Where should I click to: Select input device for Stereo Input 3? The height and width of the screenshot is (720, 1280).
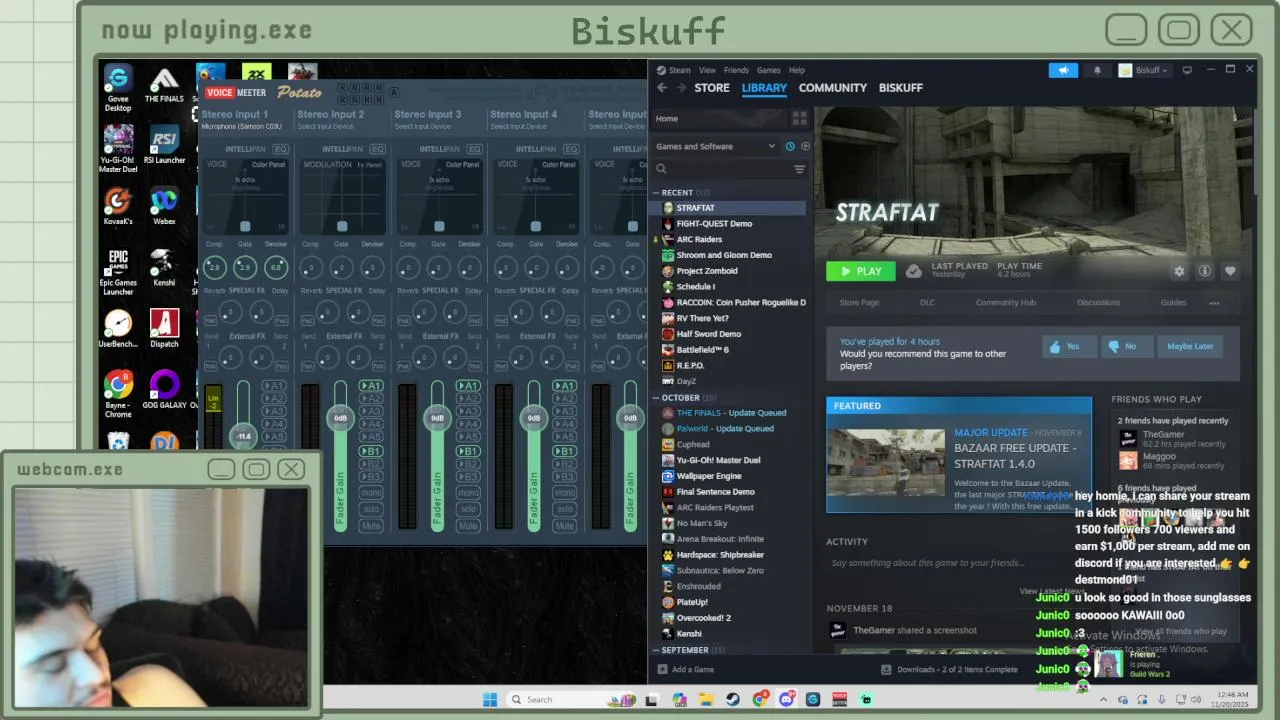click(x=428, y=127)
